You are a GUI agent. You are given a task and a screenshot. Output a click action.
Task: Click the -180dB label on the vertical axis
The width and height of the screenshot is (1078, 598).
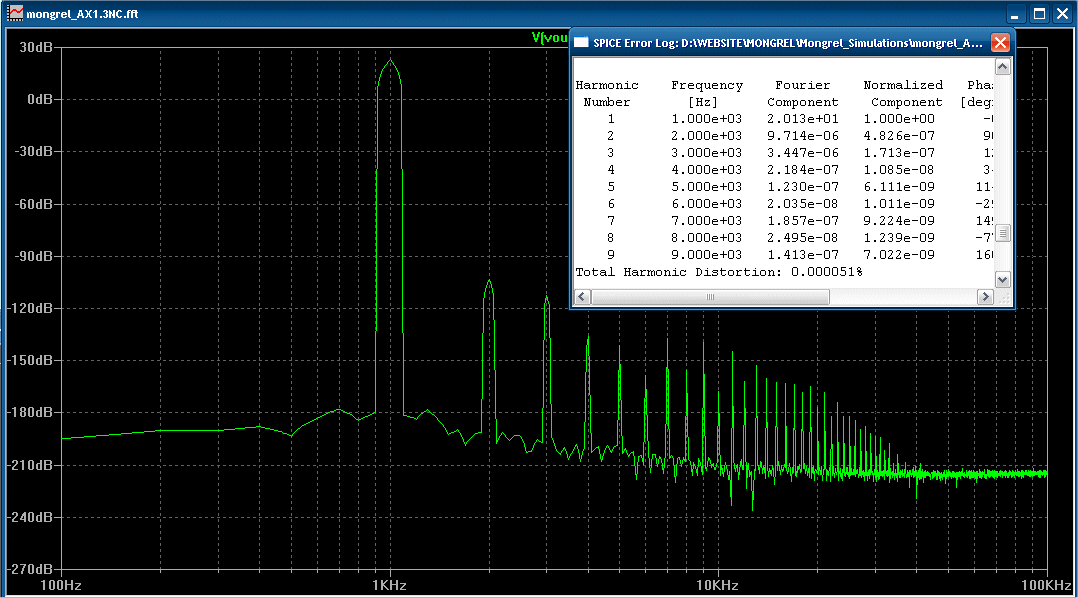point(30,412)
